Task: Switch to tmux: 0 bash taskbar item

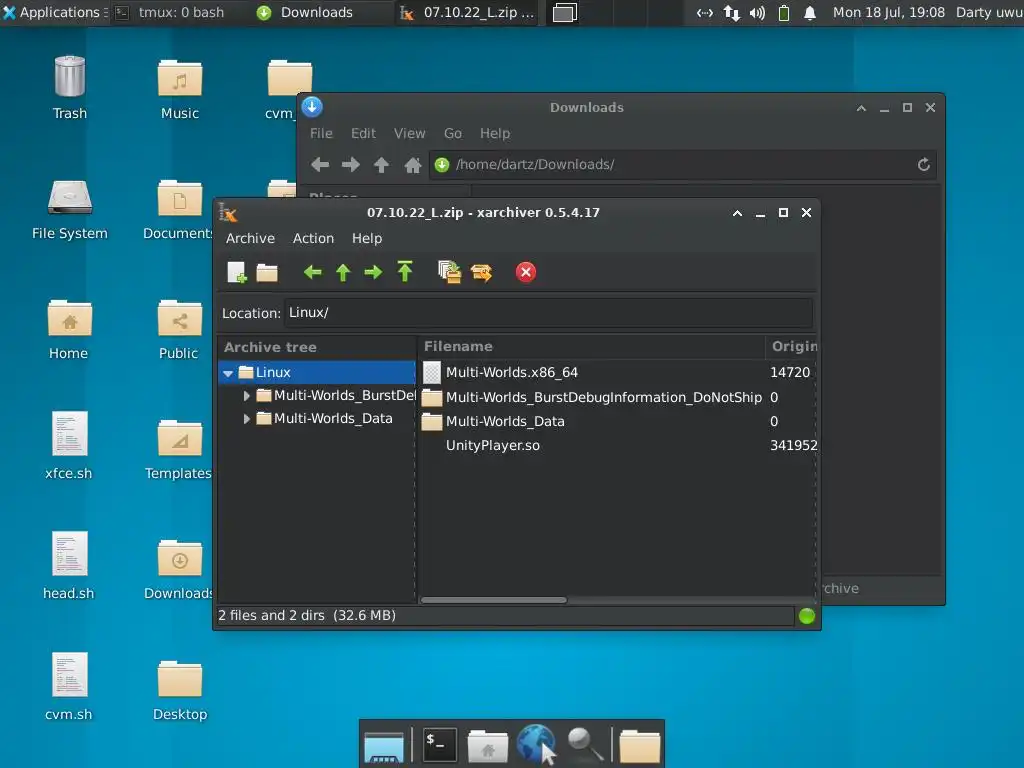Action: [x=171, y=12]
